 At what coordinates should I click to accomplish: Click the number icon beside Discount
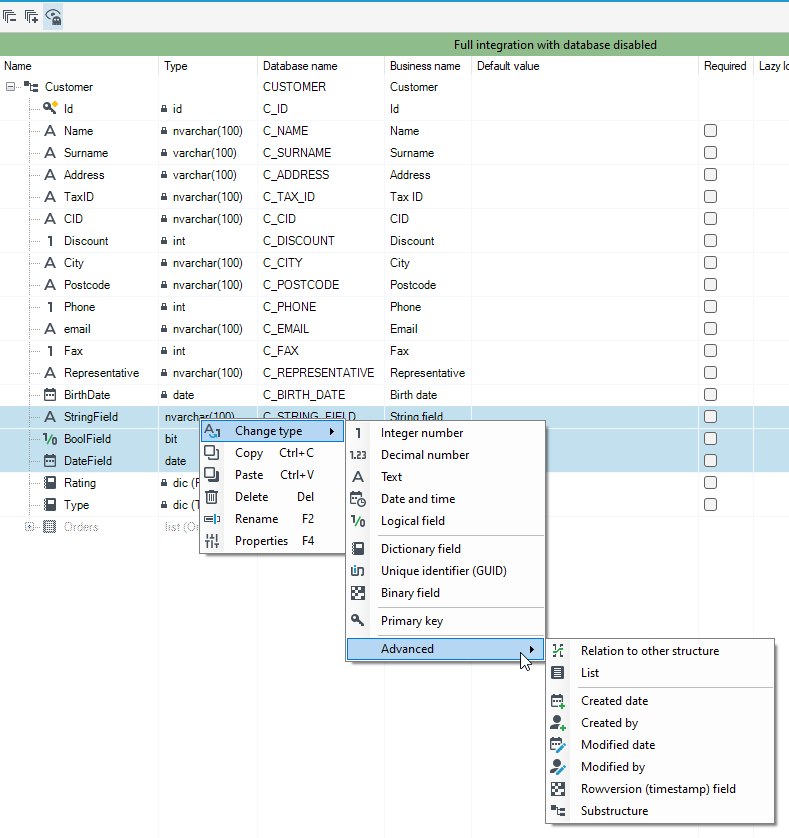(x=50, y=241)
